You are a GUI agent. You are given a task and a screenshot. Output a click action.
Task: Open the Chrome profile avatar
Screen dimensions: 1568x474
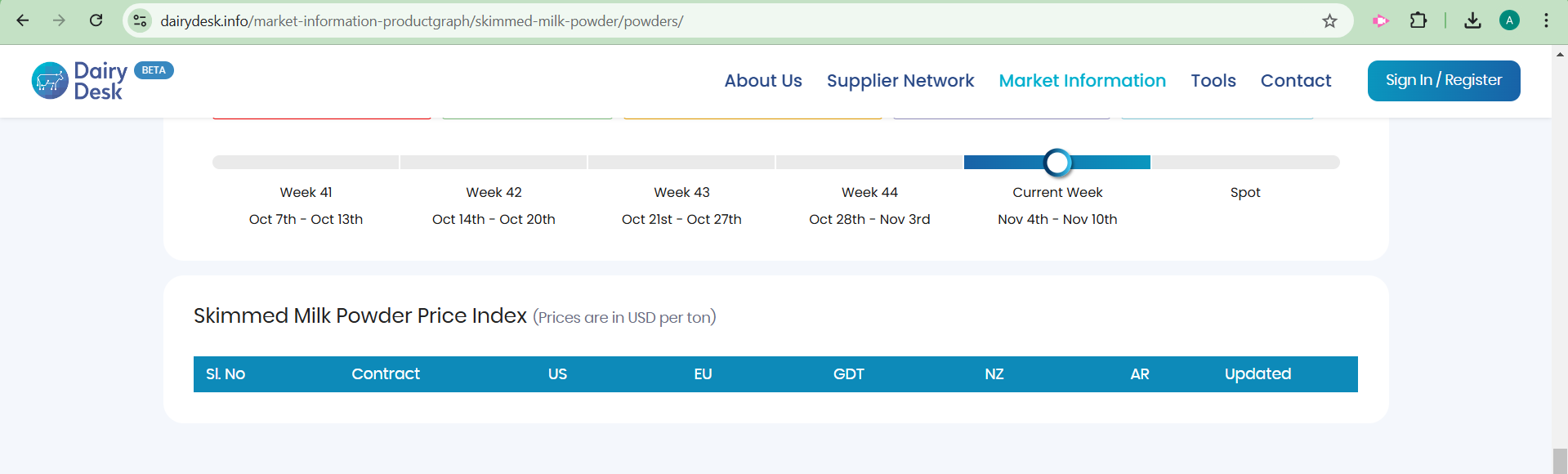[x=1509, y=20]
